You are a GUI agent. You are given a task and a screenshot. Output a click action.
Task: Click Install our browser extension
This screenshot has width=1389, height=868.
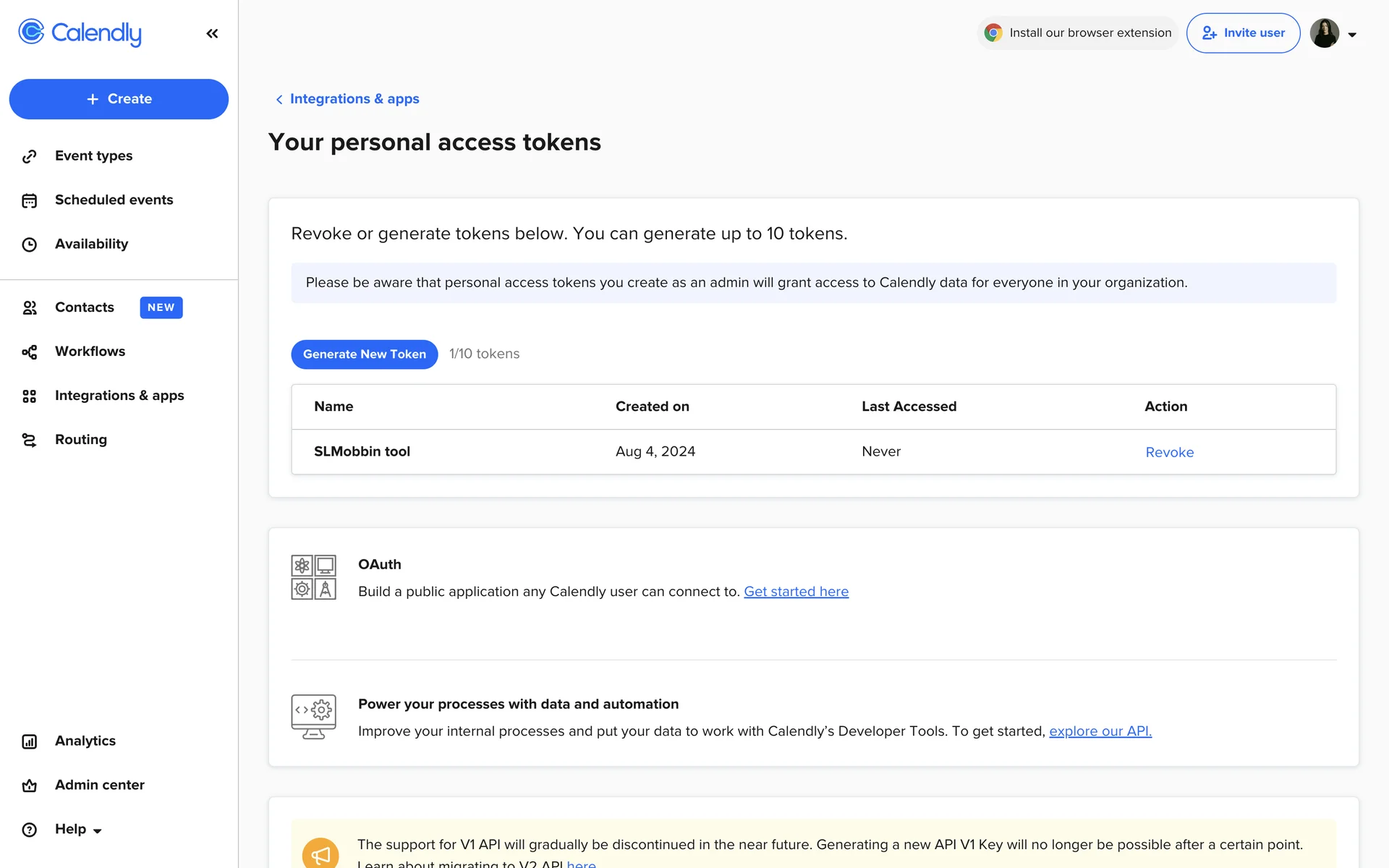(x=1078, y=33)
